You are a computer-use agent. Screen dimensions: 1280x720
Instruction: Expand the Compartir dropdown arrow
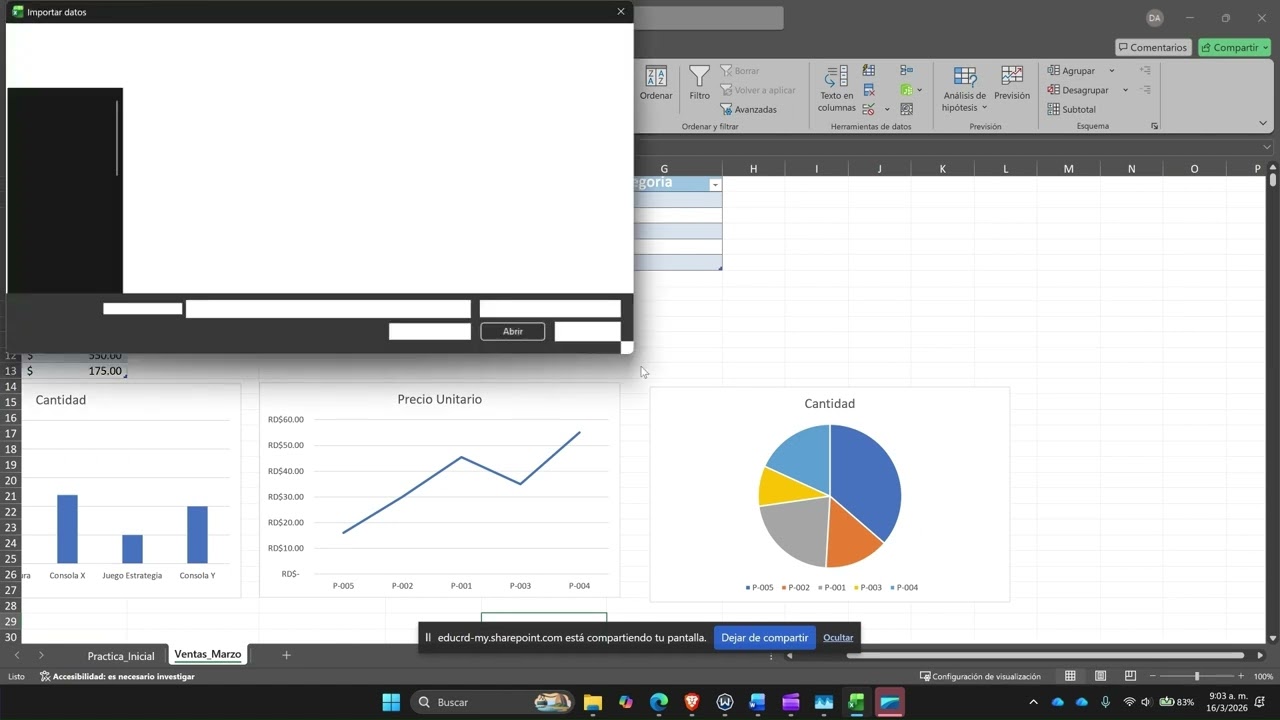click(x=1264, y=47)
